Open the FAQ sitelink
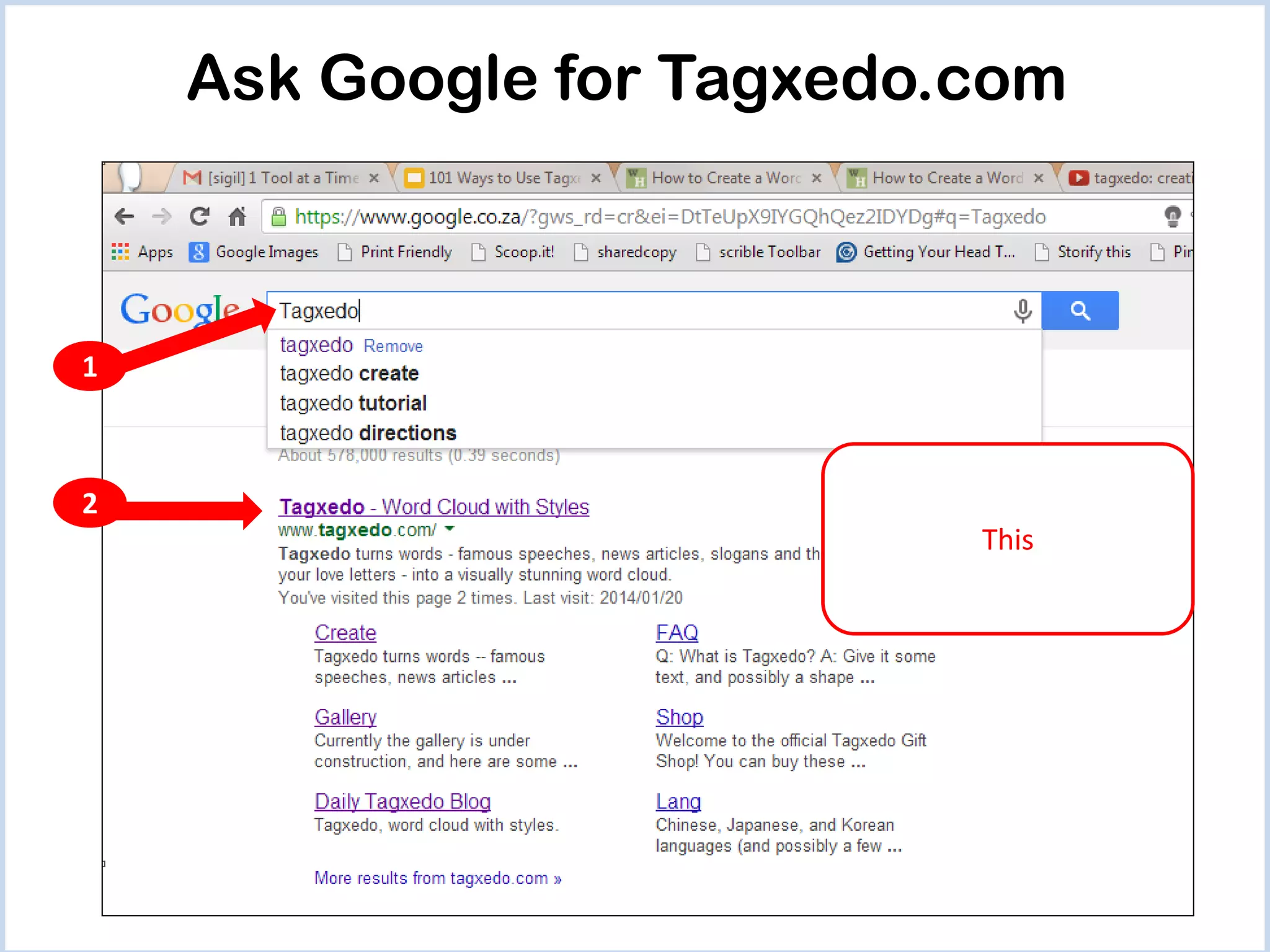This screenshot has height=952, width=1270. 677,633
